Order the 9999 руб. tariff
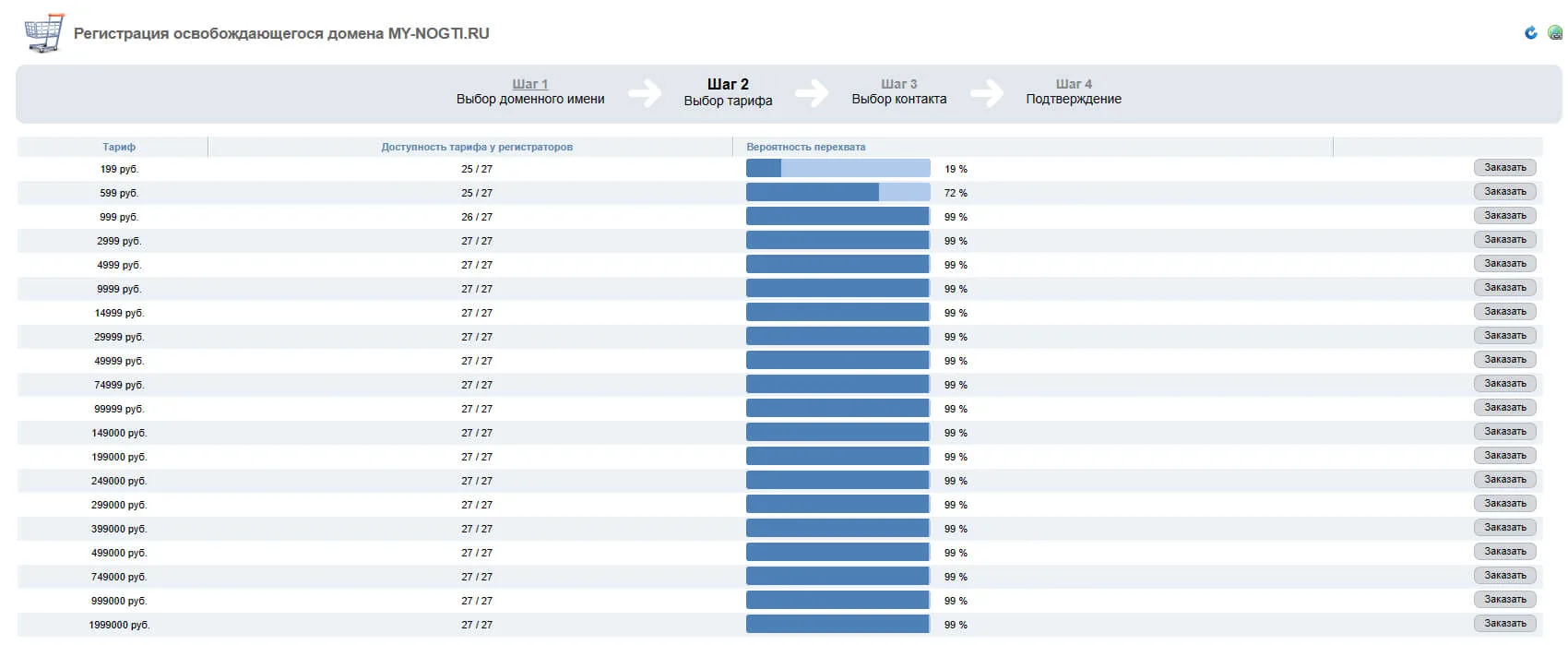Screen dimensions: 1568x645 point(1505,288)
